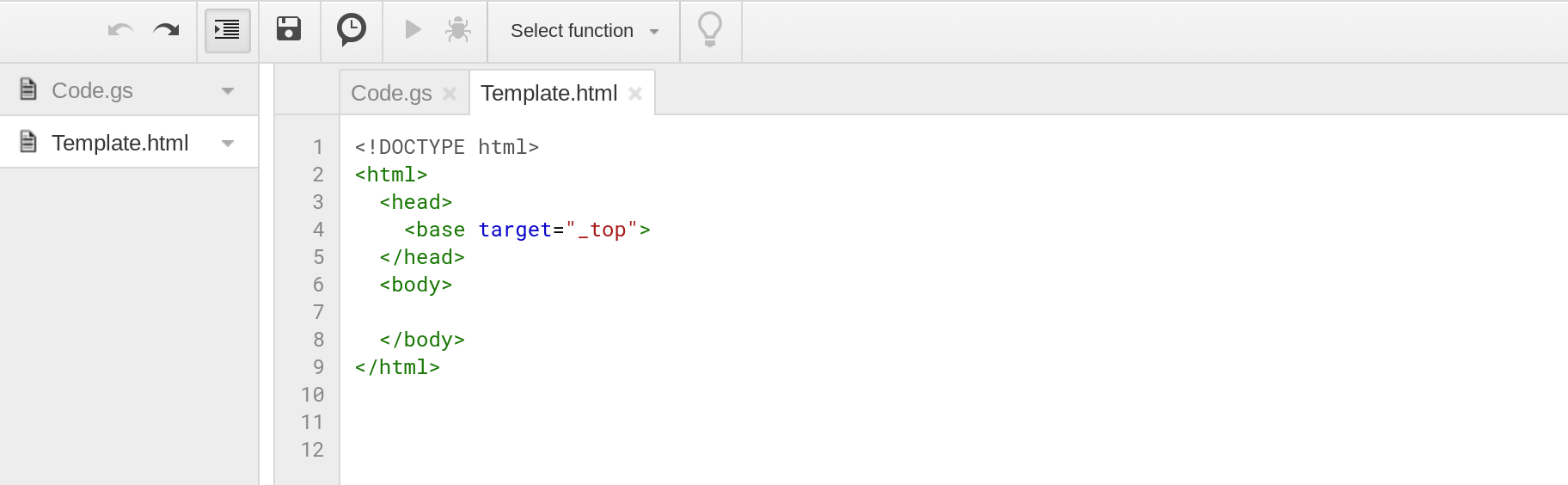Toggle the indent formatting button
1568x485 pixels.
pyautogui.click(x=228, y=31)
